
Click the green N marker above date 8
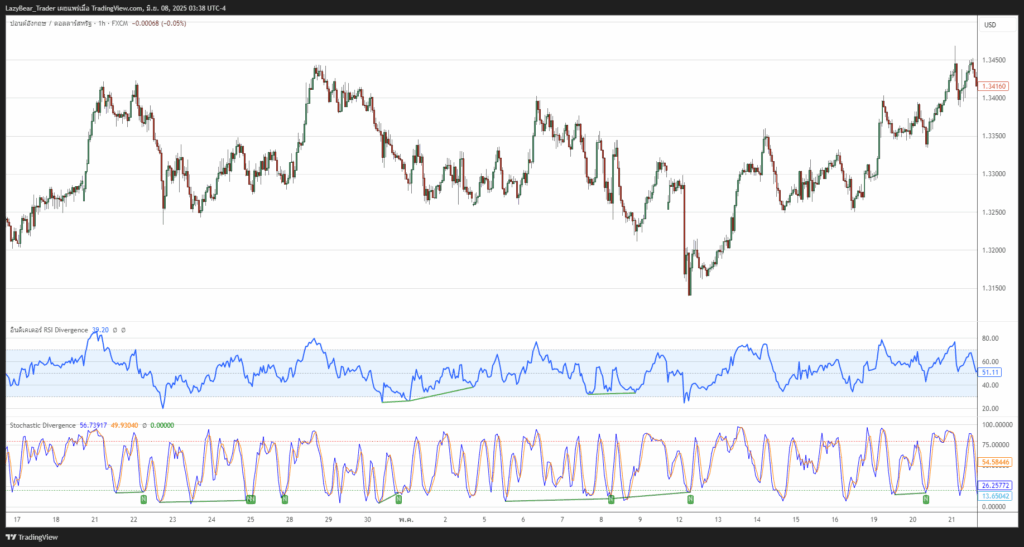(611, 498)
